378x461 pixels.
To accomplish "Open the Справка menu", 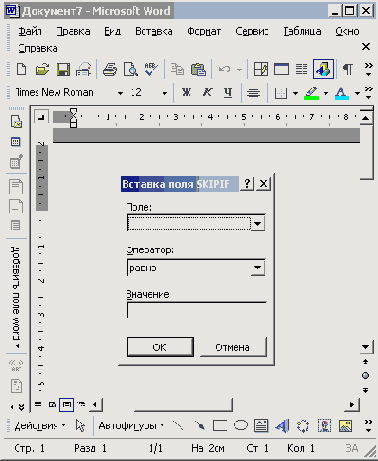I will (38, 49).
